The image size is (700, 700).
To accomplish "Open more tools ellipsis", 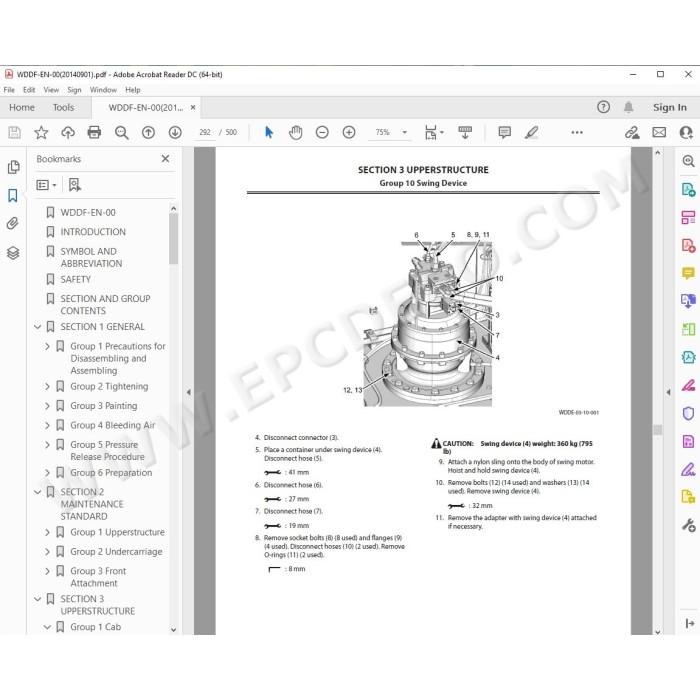I will [x=577, y=132].
